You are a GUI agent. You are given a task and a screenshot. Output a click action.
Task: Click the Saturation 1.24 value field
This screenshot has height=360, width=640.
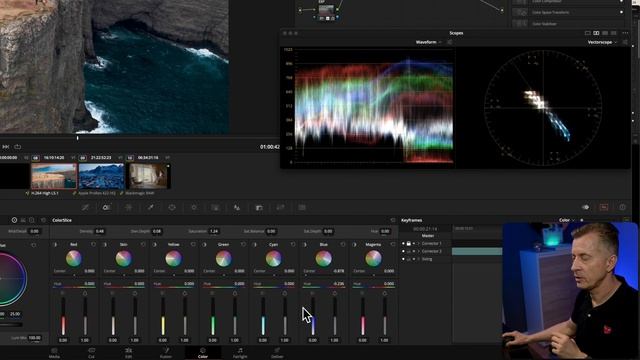click(x=214, y=231)
